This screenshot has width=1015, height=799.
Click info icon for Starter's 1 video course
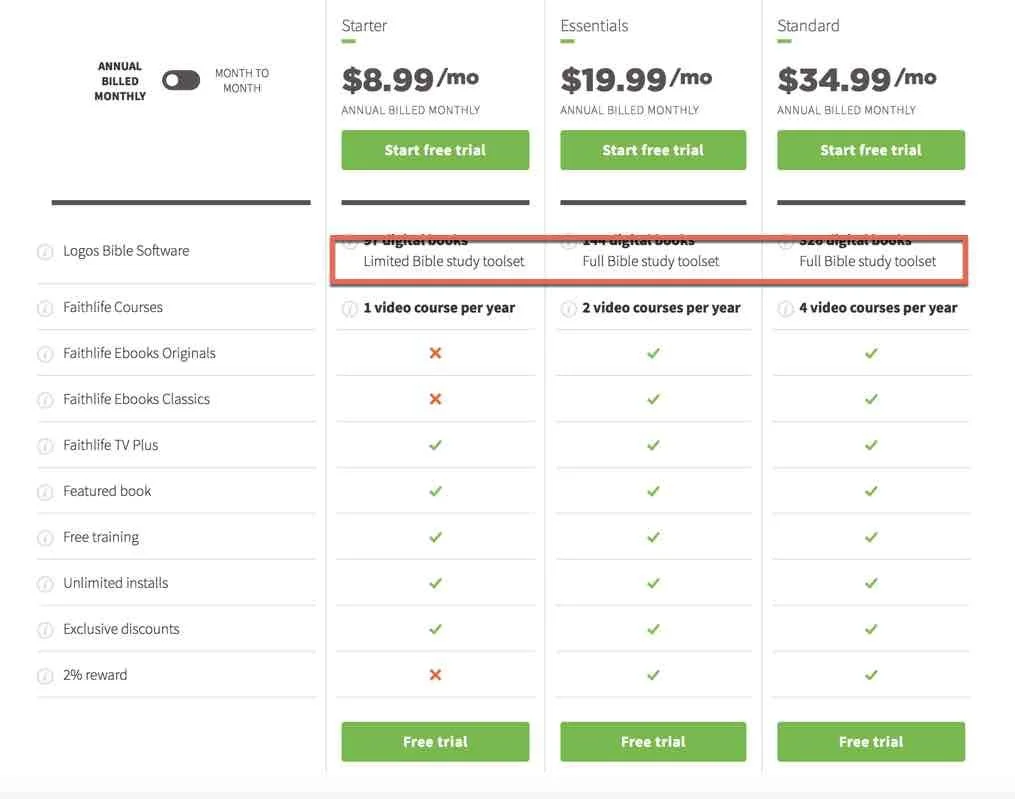349,308
